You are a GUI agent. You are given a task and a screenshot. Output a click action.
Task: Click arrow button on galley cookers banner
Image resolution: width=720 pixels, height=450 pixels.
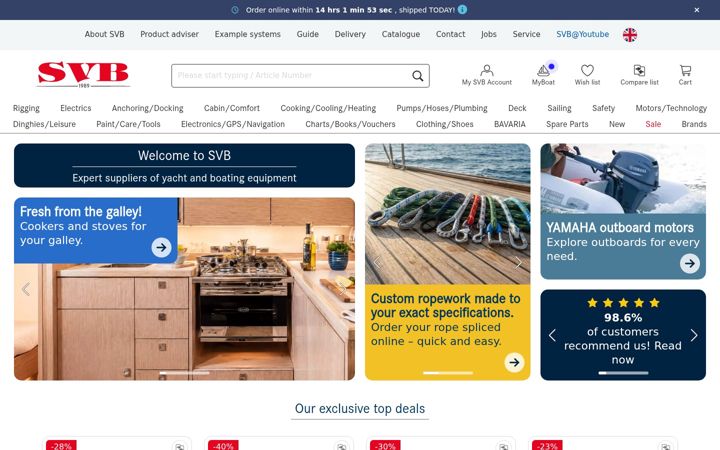[161, 247]
